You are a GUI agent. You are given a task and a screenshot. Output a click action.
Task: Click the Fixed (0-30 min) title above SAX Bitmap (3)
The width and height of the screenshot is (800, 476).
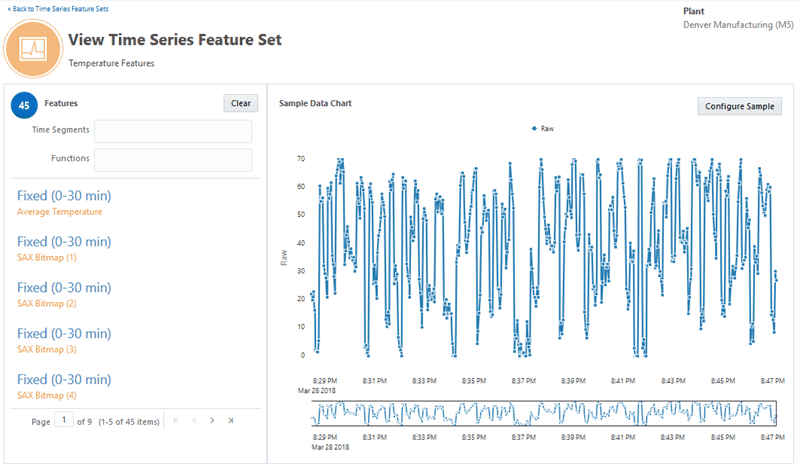click(64, 334)
